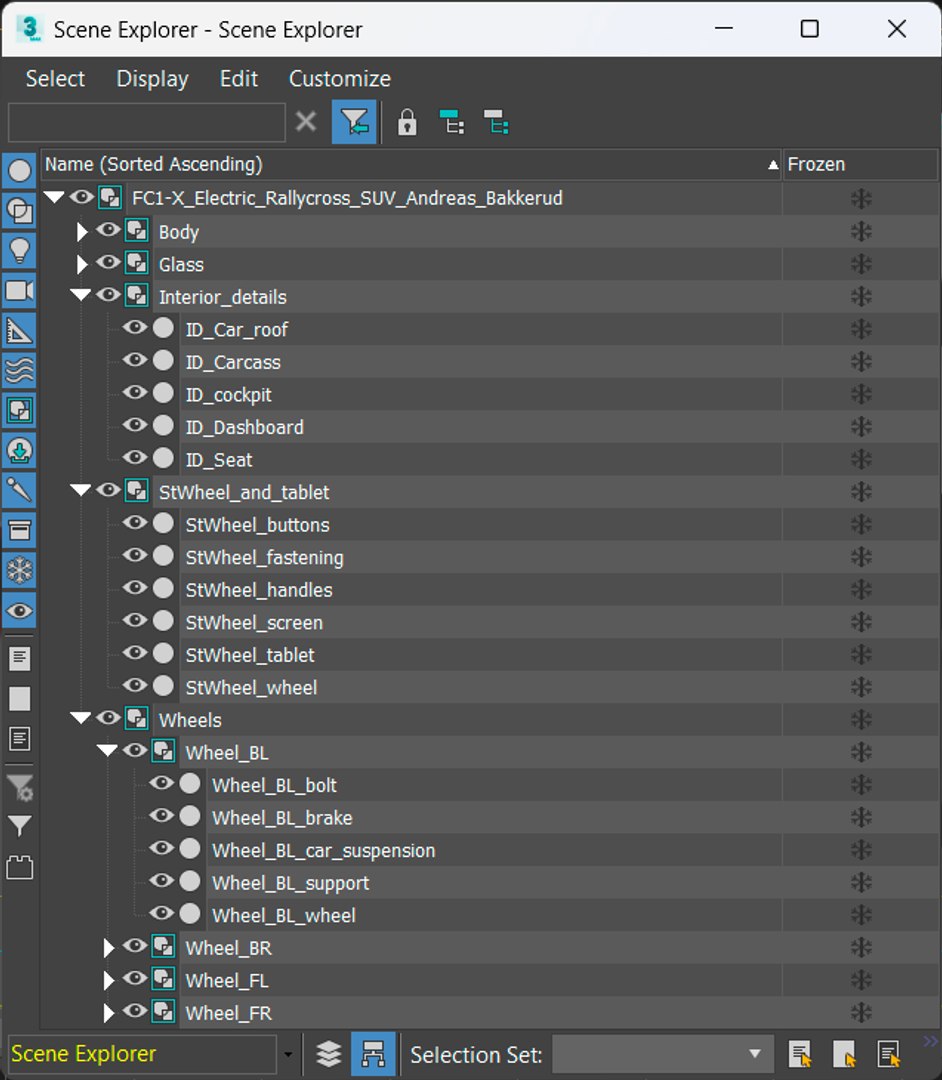The image size is (942, 1080).
Task: Toggle the hidden objects display filter (eye)
Action: (19, 610)
